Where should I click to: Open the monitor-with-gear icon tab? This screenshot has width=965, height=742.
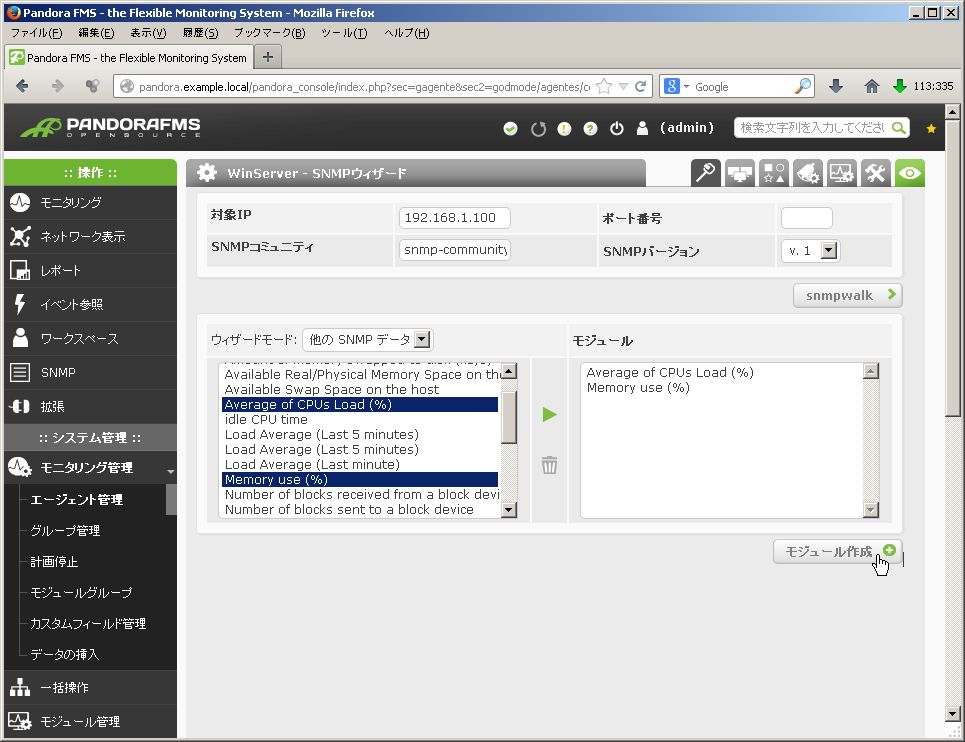point(841,173)
